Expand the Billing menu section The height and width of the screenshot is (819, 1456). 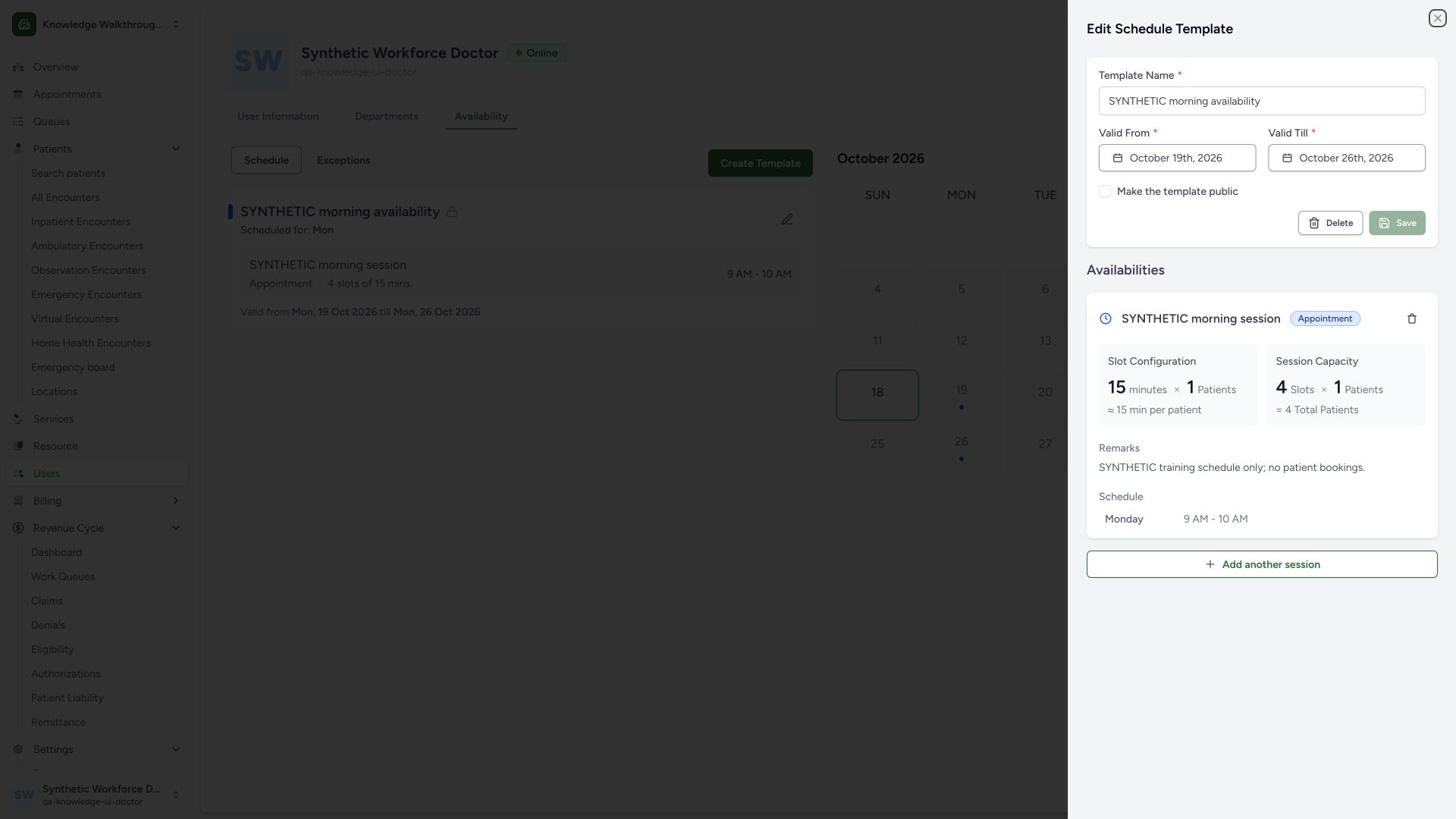point(176,500)
